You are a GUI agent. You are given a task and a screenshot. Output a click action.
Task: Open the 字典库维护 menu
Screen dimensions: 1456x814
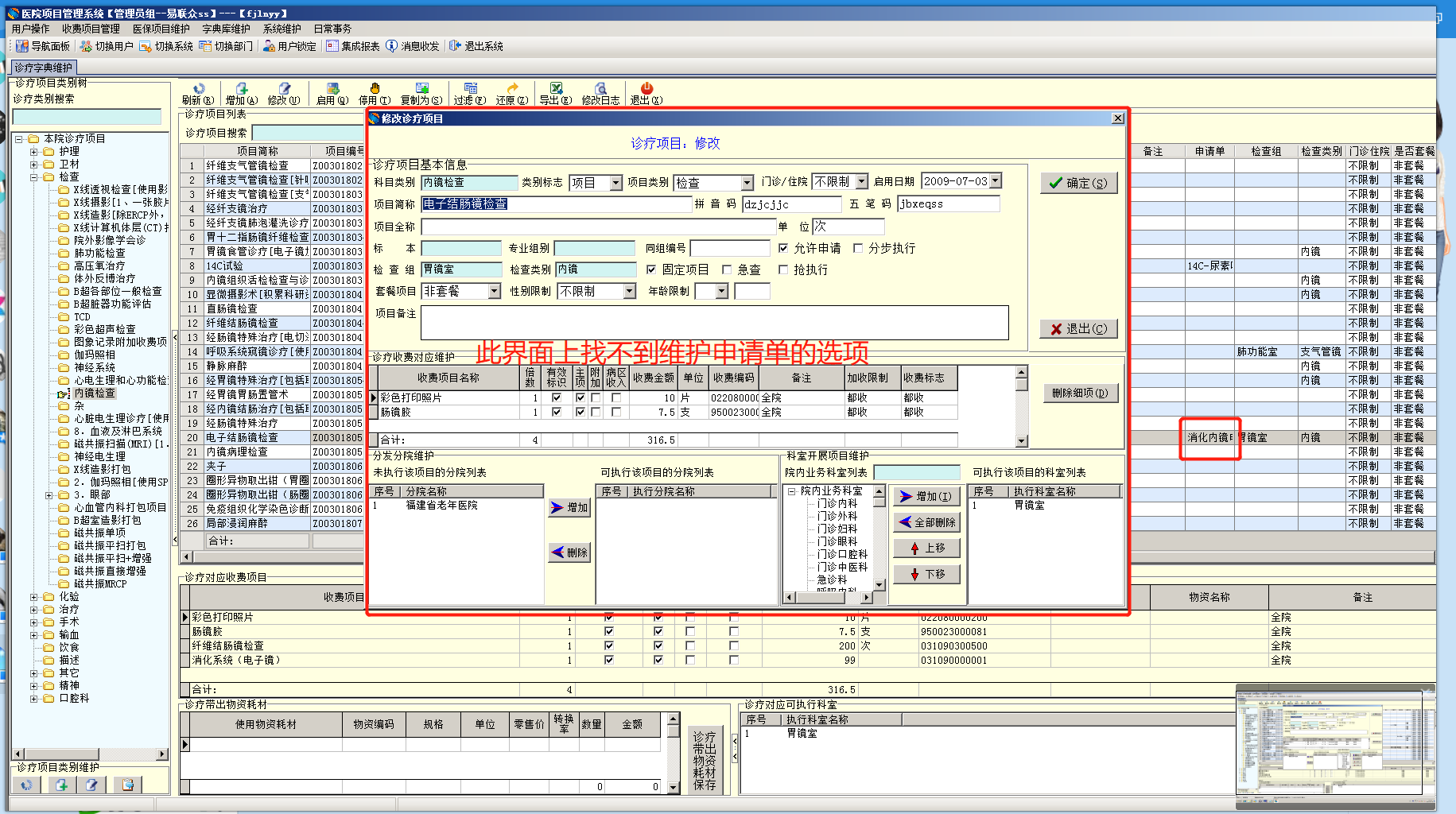pyautogui.click(x=226, y=29)
